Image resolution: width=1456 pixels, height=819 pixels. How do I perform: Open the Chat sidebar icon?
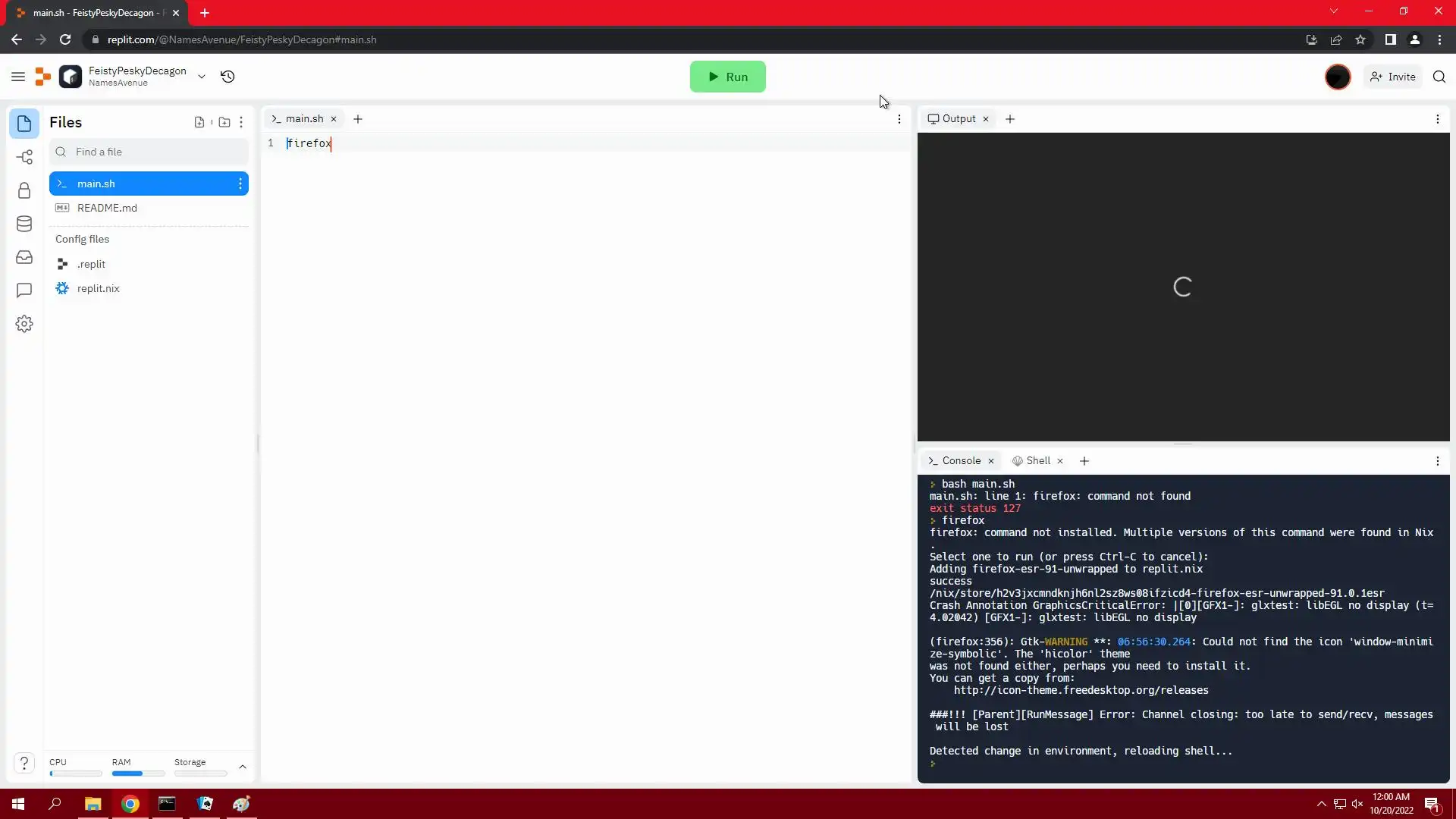(24, 290)
